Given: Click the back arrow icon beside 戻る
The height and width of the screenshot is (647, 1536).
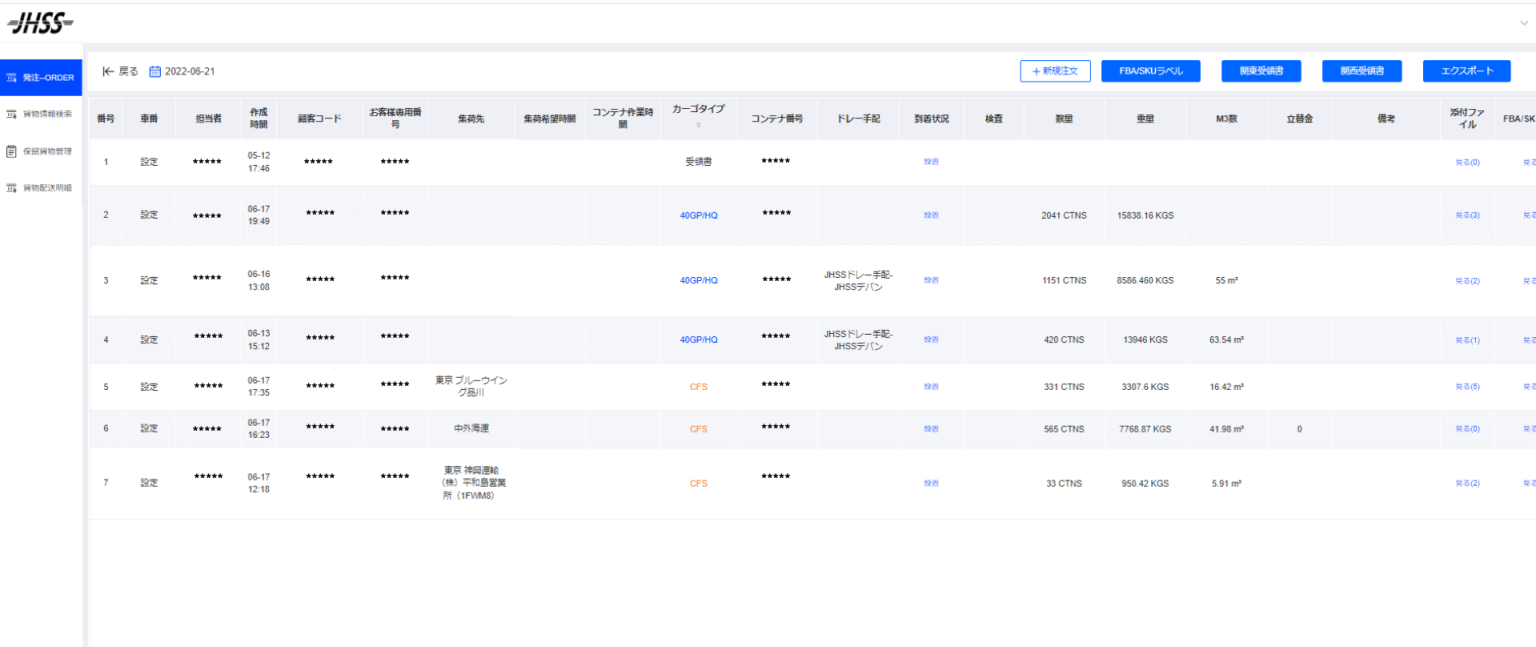Looking at the screenshot, I should pos(107,71).
